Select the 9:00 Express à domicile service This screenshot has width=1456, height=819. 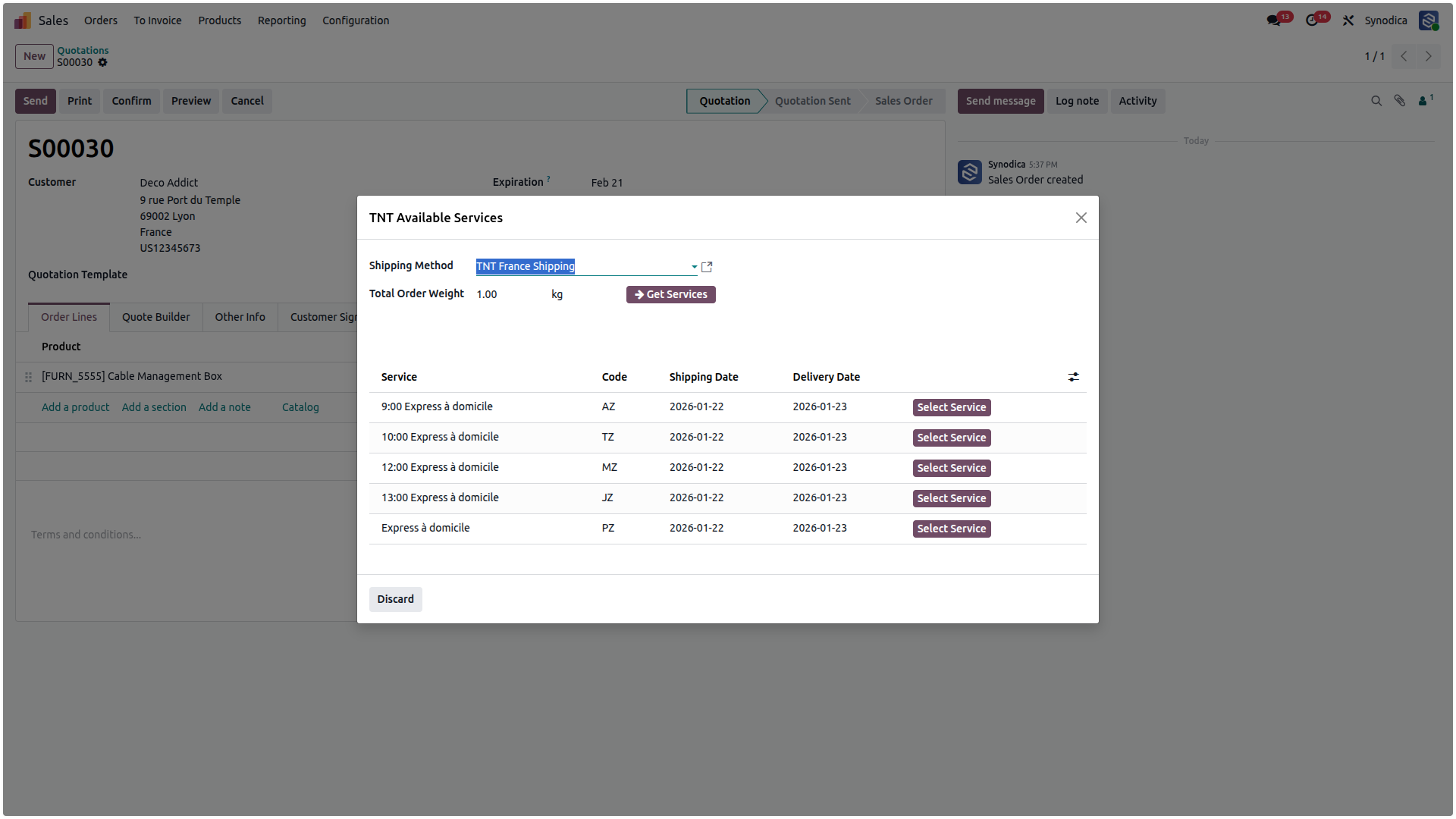(x=952, y=407)
